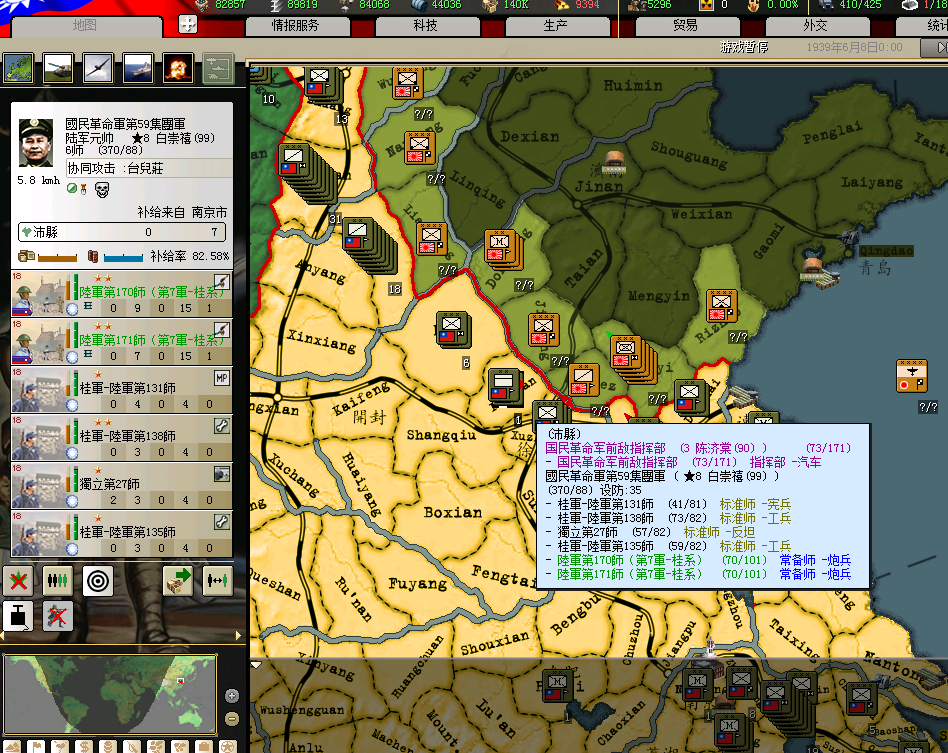Click the wrench brigade icon on 第135師 row
The height and width of the screenshot is (753, 948).
222,521
